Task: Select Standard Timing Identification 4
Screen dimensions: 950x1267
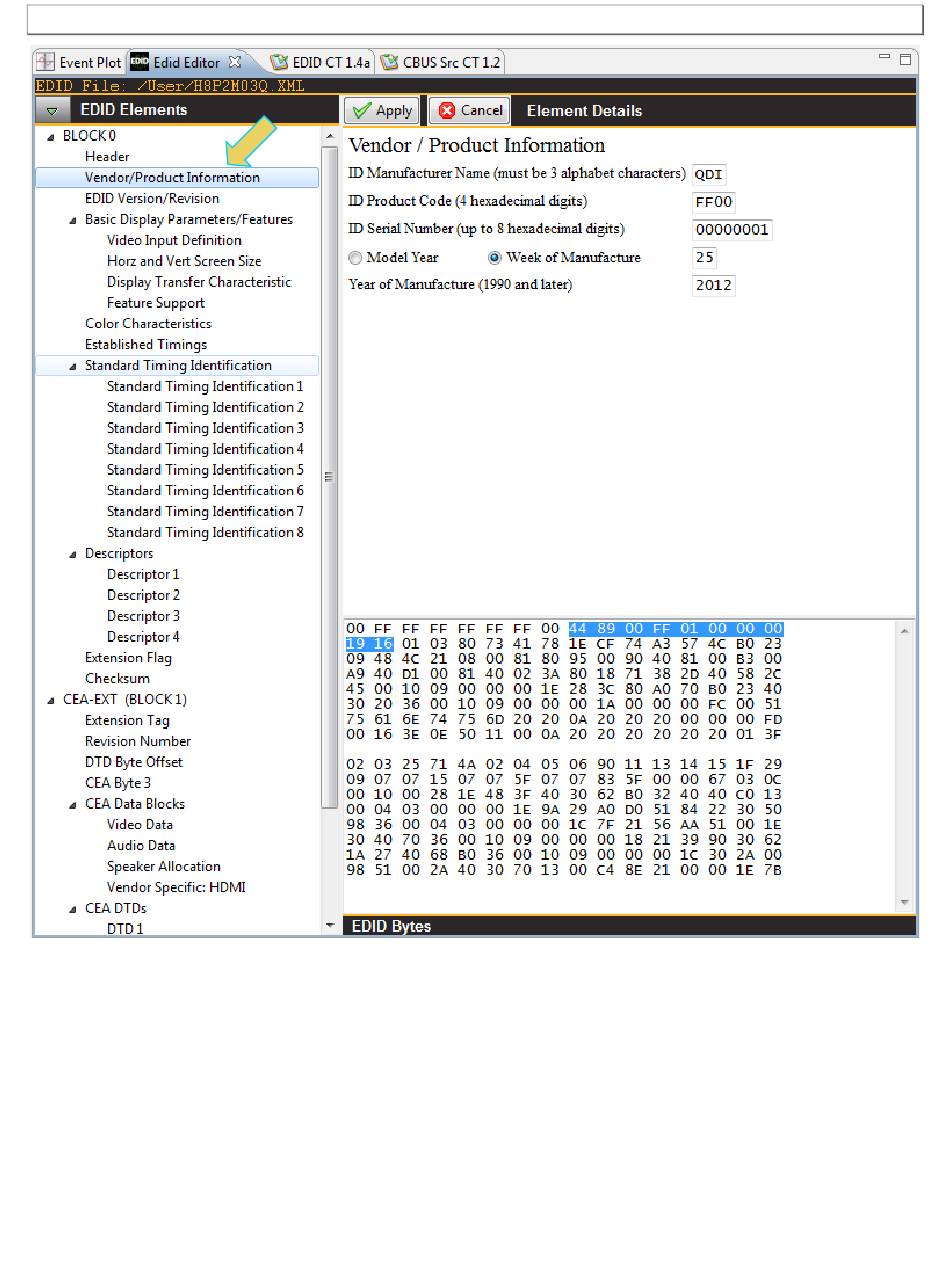Action: pyautogui.click(x=205, y=449)
